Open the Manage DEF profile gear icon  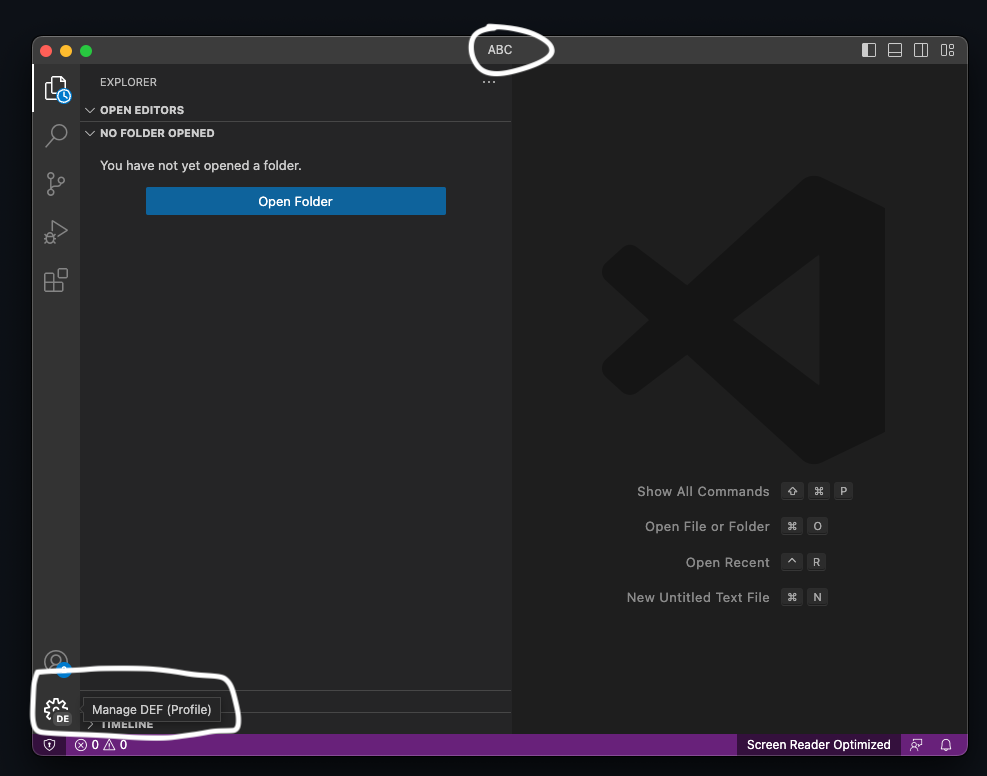point(55,709)
